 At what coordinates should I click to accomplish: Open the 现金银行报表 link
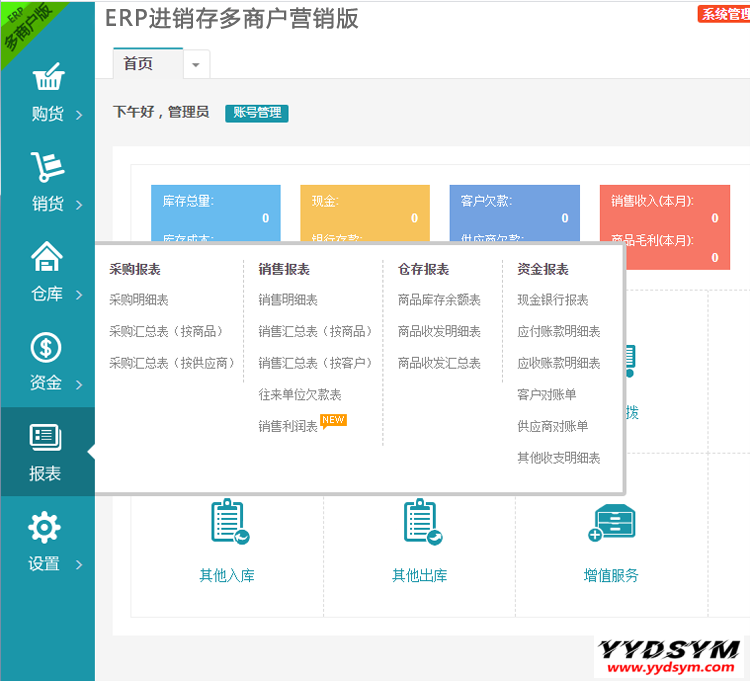[x=553, y=300]
